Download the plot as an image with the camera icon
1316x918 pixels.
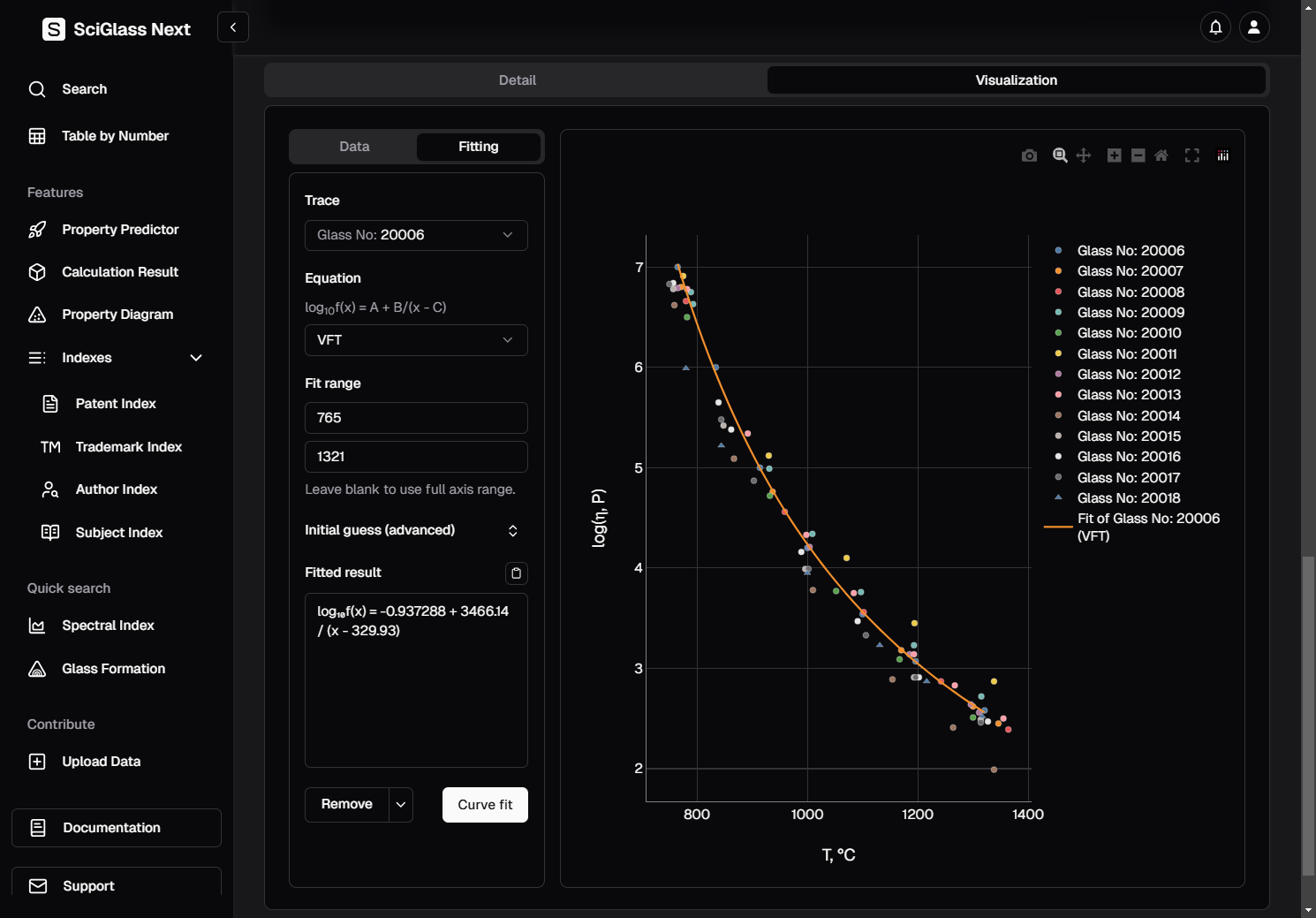(1029, 156)
